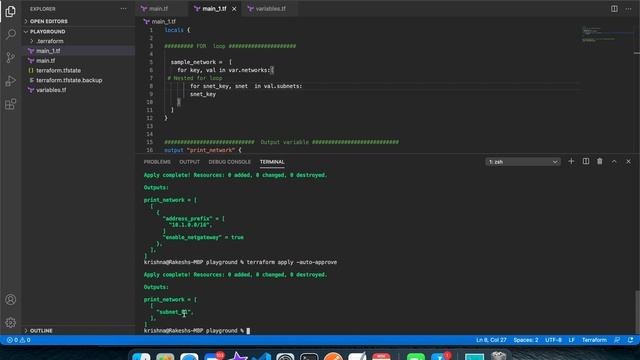This screenshot has height=360, width=640.
Task: Open Explorer more actions ellipsis
Action: (123, 9)
